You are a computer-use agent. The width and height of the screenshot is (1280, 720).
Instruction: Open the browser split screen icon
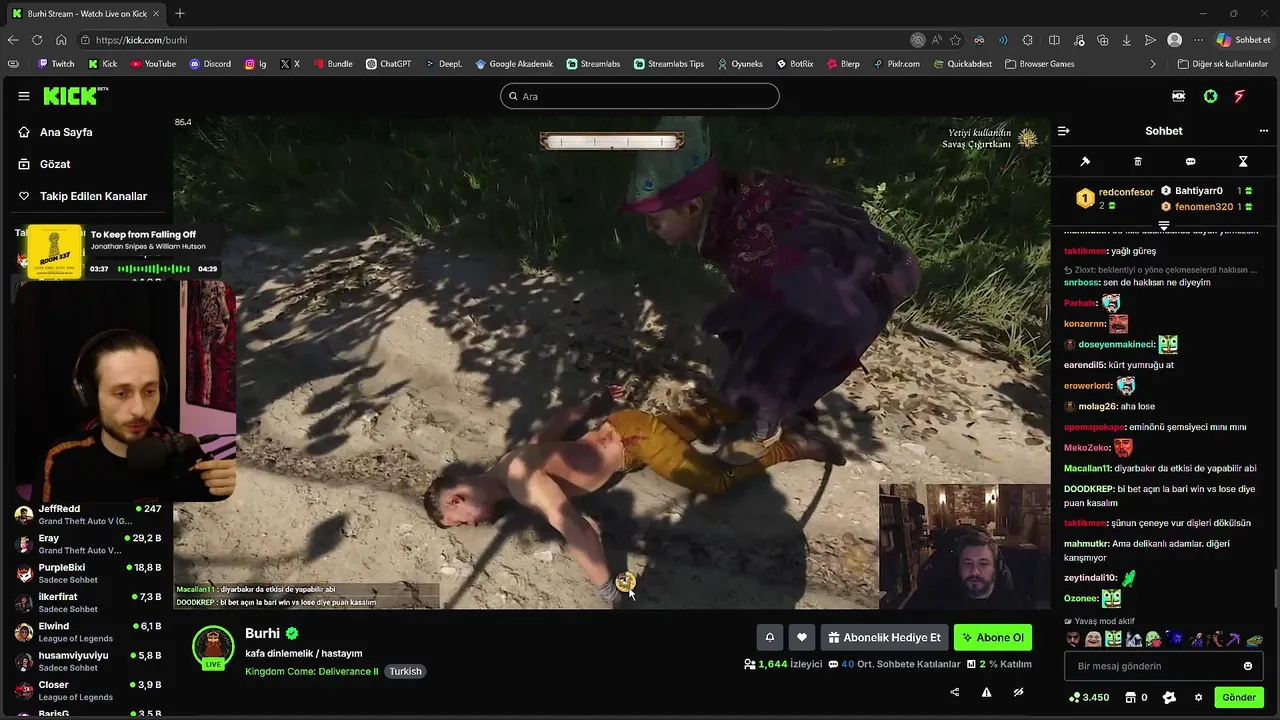[1054, 40]
